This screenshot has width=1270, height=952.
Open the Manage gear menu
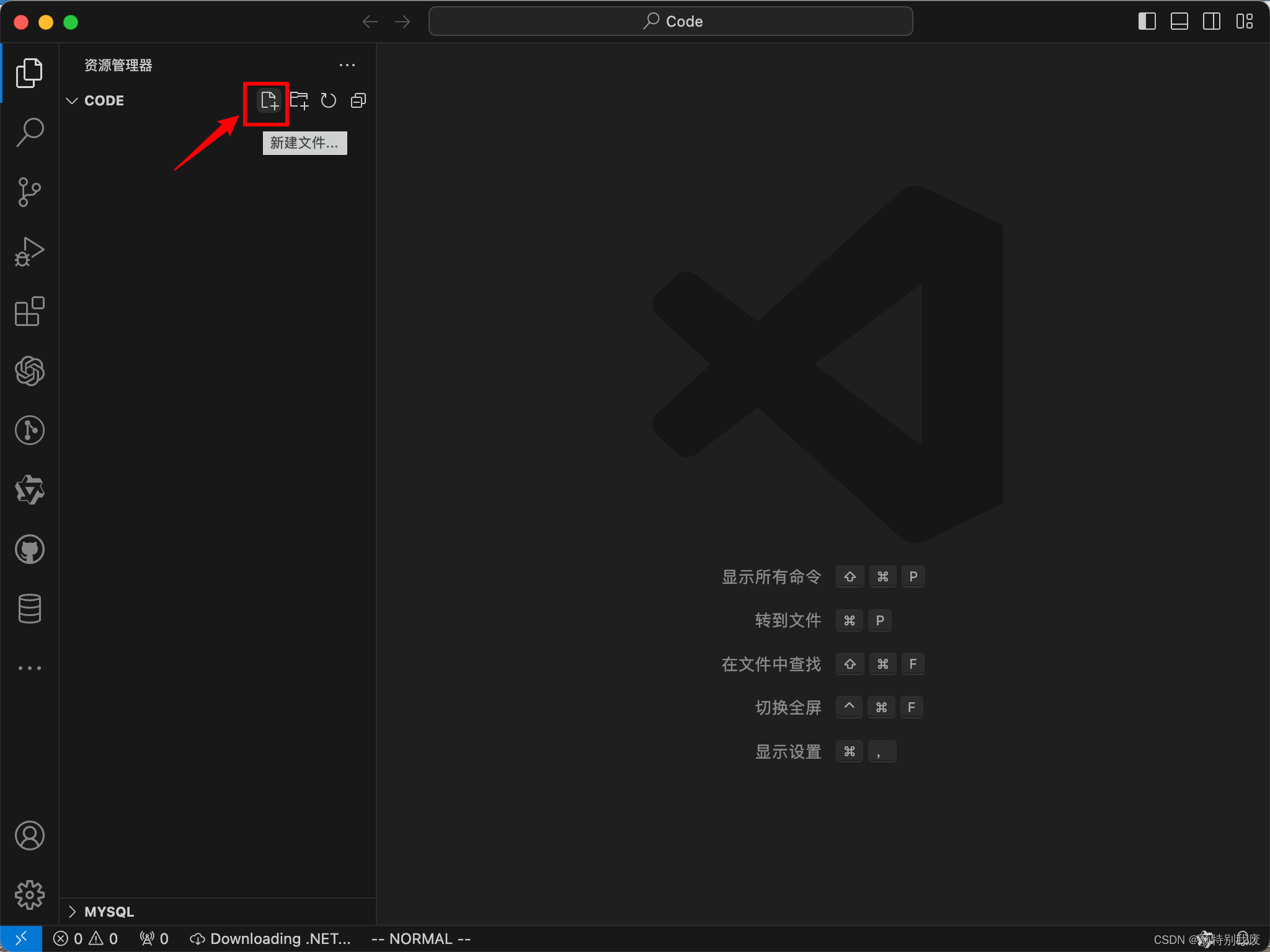(29, 895)
